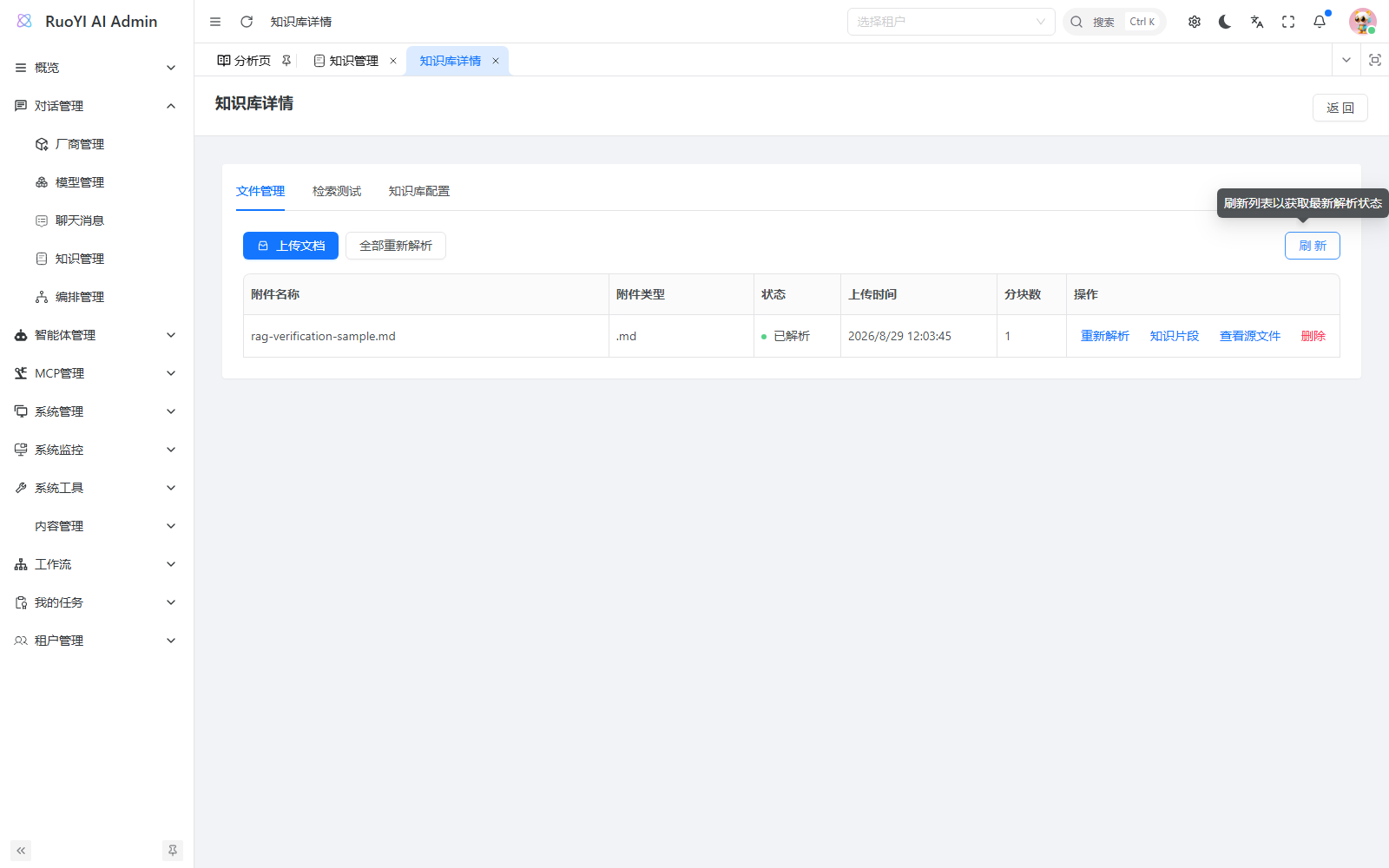This screenshot has height=868, width=1389.
Task: Toggle pin on 分析页 tab
Action: coord(286,61)
